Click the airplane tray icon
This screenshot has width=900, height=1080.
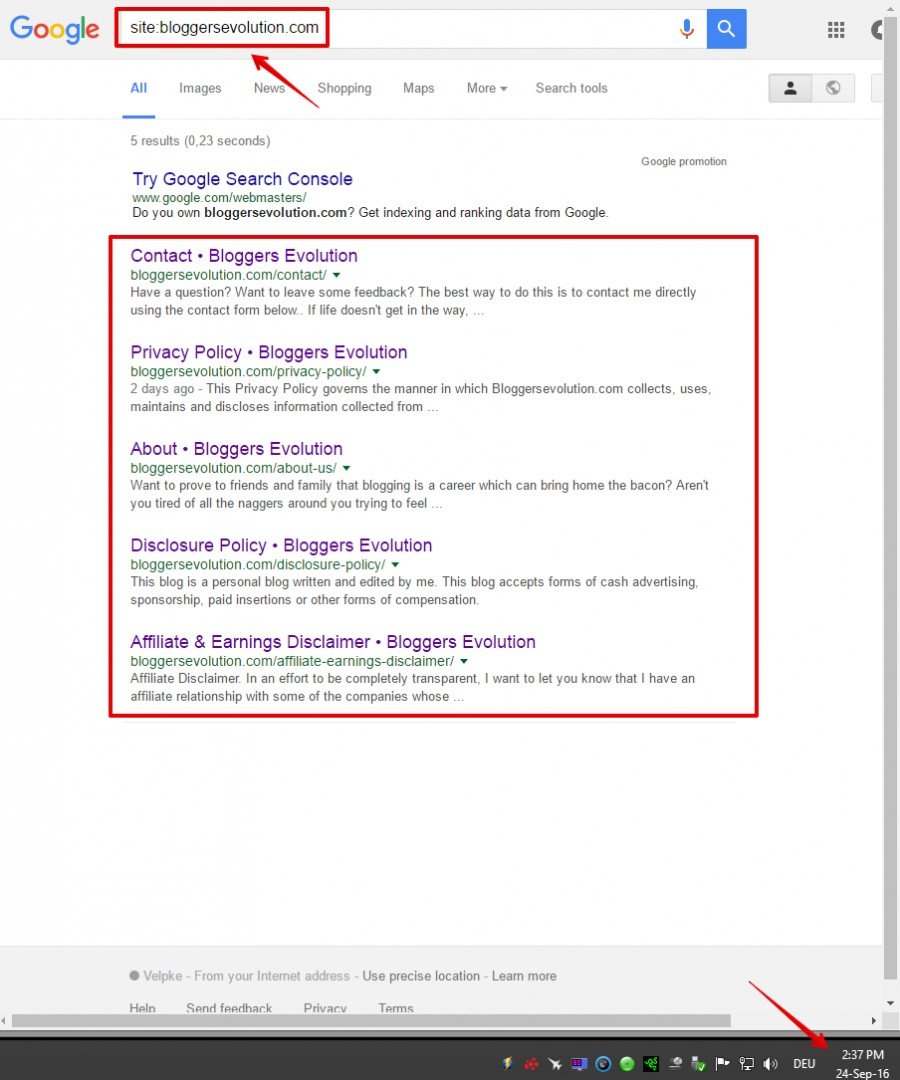coord(555,1064)
